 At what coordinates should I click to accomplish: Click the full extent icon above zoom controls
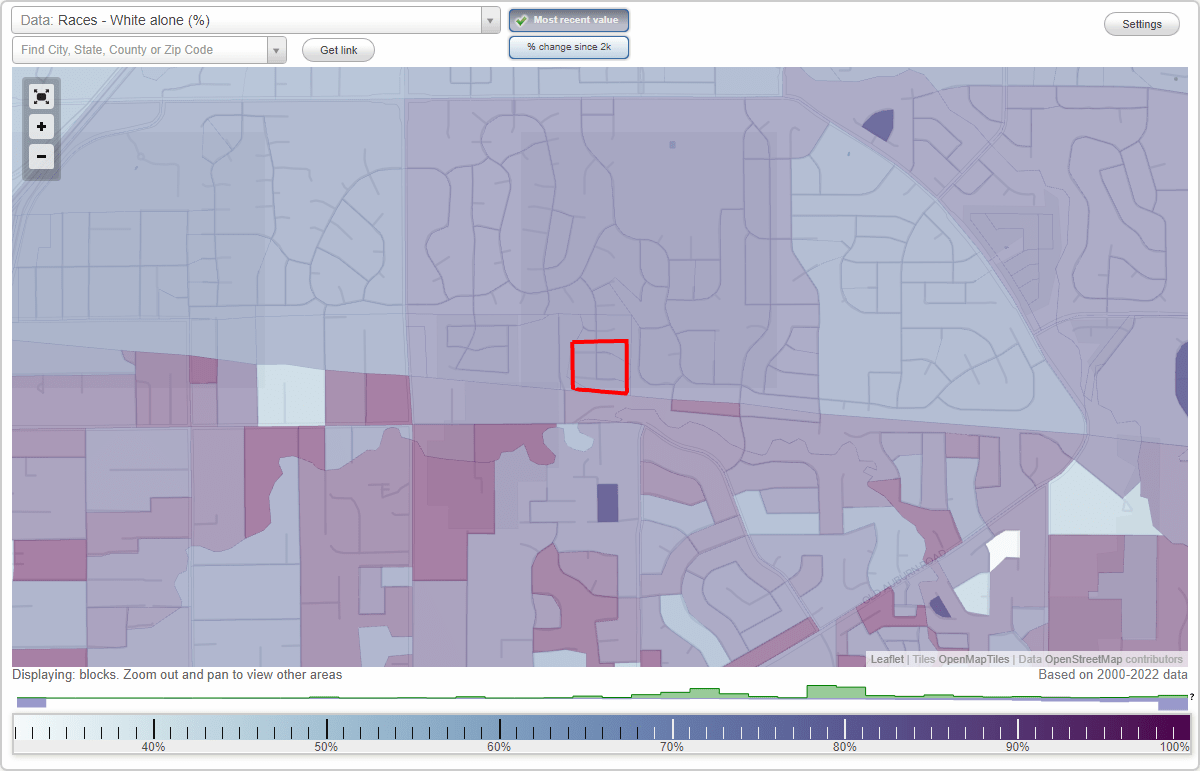(x=41, y=97)
